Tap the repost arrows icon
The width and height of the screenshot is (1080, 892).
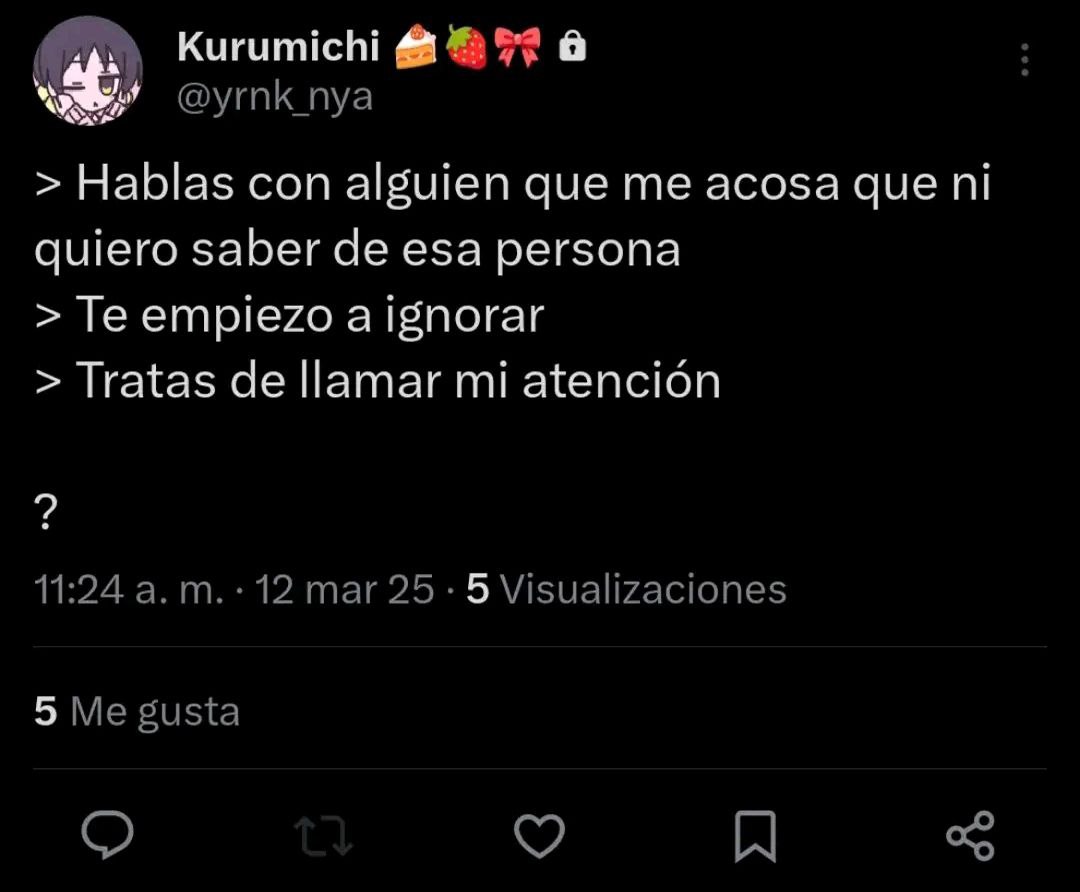tap(323, 836)
